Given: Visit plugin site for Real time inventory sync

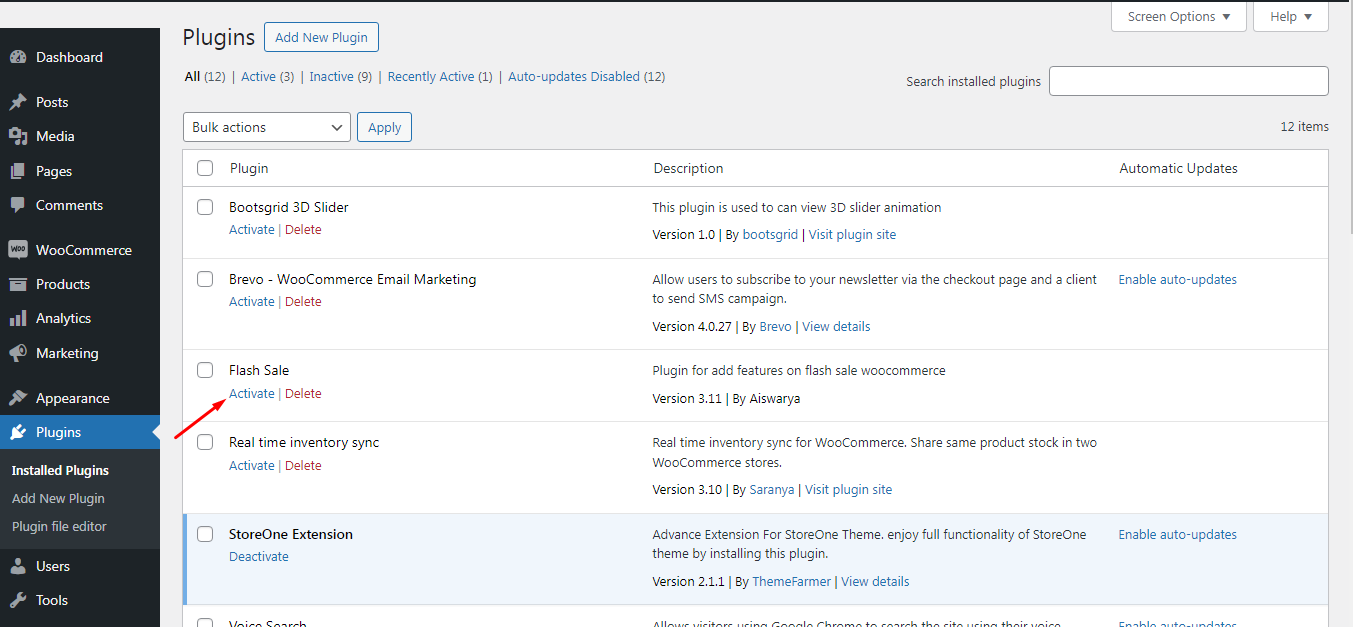Looking at the screenshot, I should tap(848, 490).
